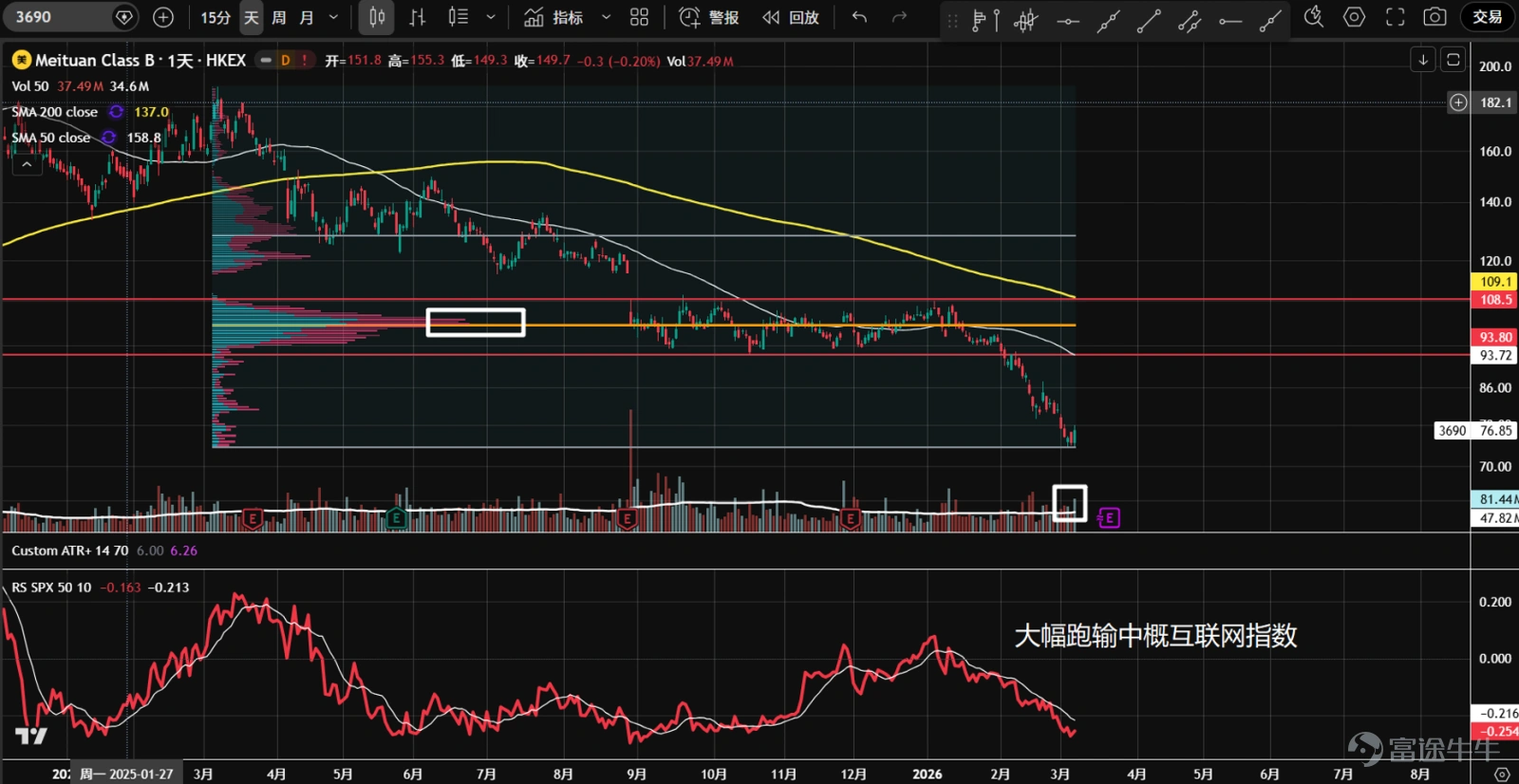
Task: Select the extended line tool with two middle points
Action: click(x=1108, y=20)
